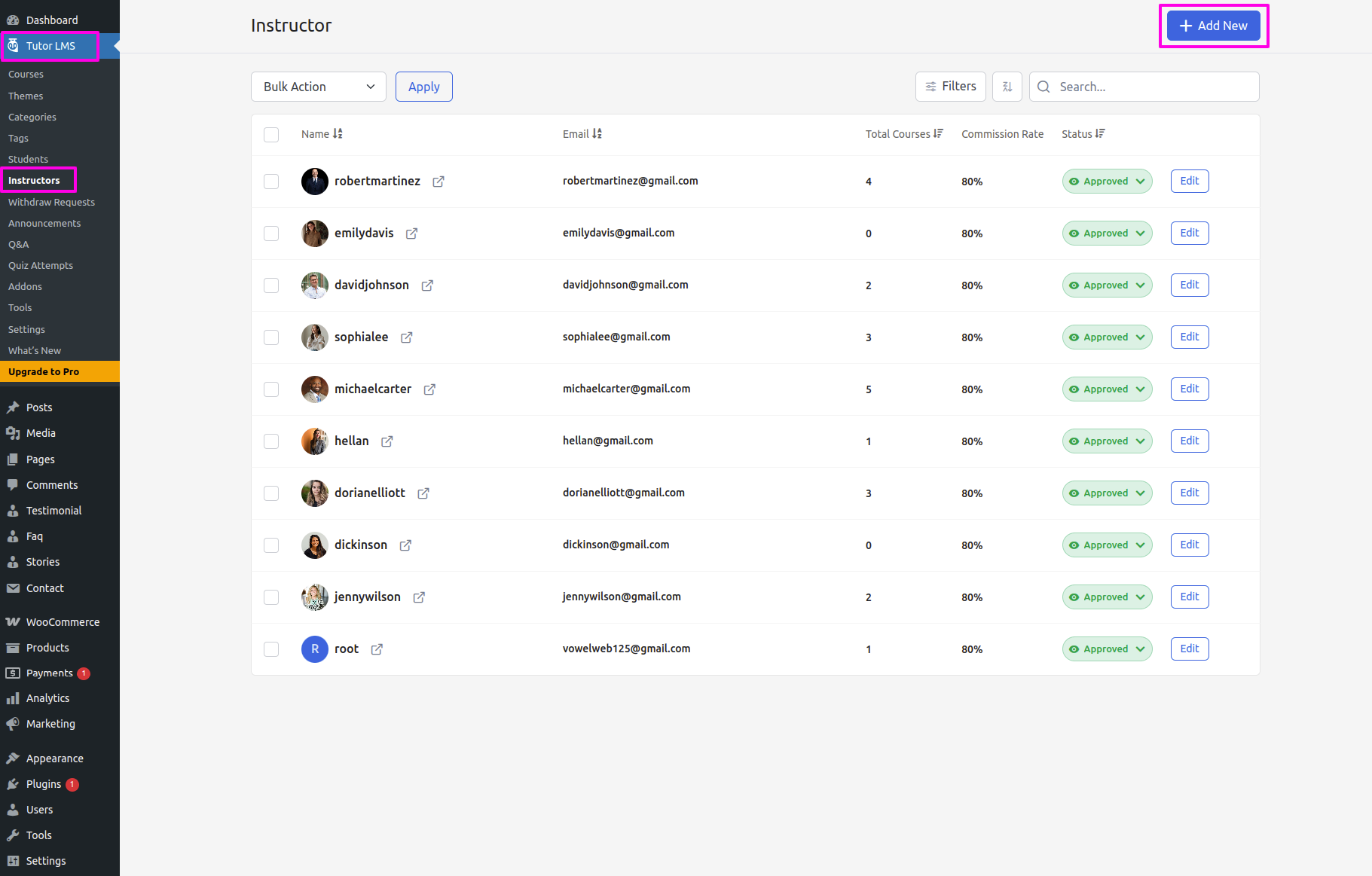1372x876 pixels.
Task: Sort instructors by Name column icon
Action: [338, 133]
